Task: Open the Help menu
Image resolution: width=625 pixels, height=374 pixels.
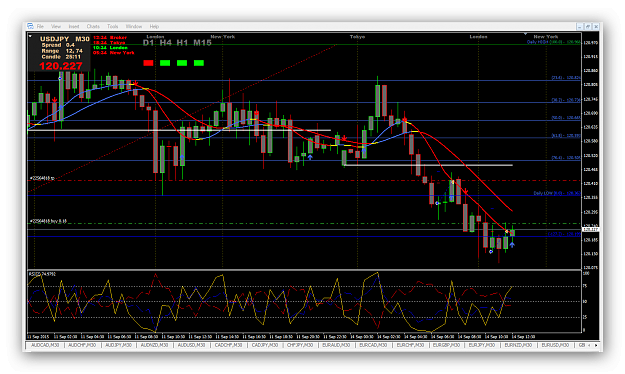Action: pyautogui.click(x=154, y=26)
